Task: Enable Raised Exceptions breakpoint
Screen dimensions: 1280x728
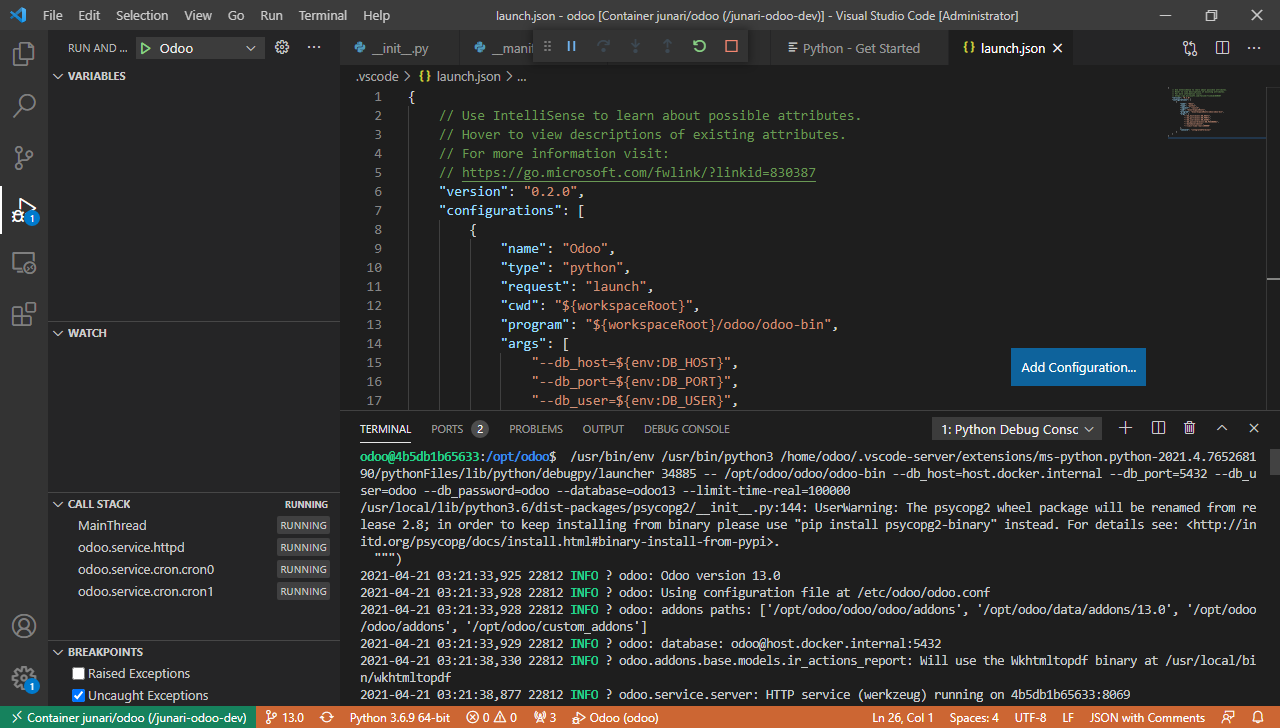Action: click(x=79, y=674)
